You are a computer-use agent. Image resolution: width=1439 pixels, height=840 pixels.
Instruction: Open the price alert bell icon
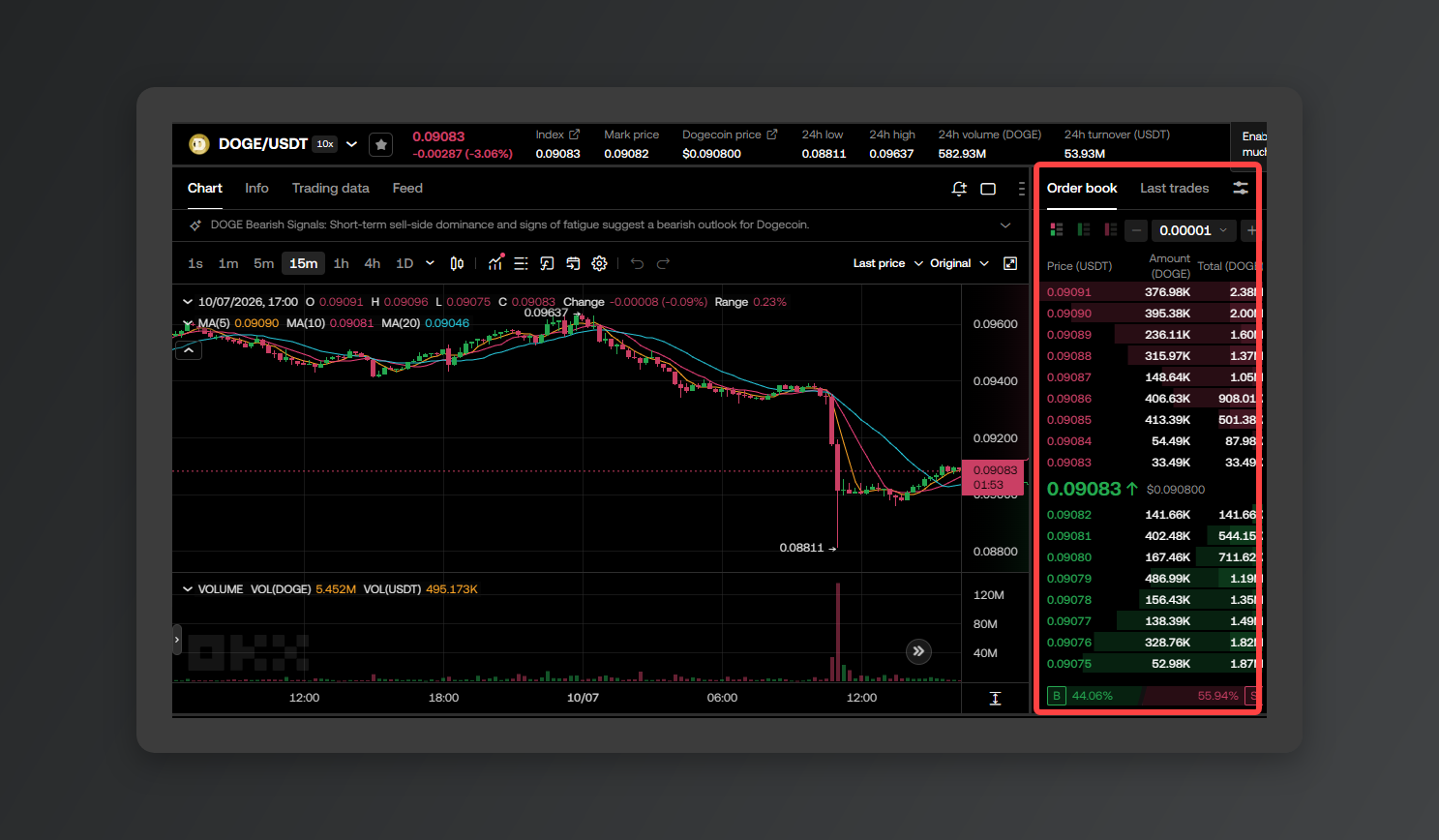pyautogui.click(x=959, y=189)
